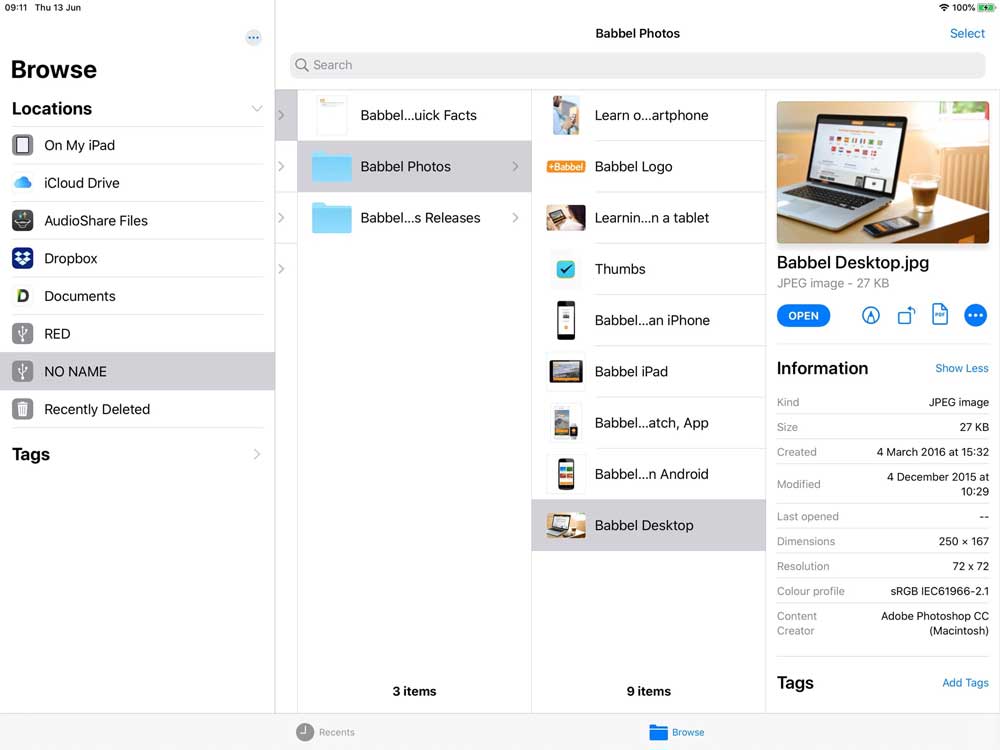1000x750 pixels.
Task: Open the Recently Deleted trash icon
Action: (x=22, y=408)
